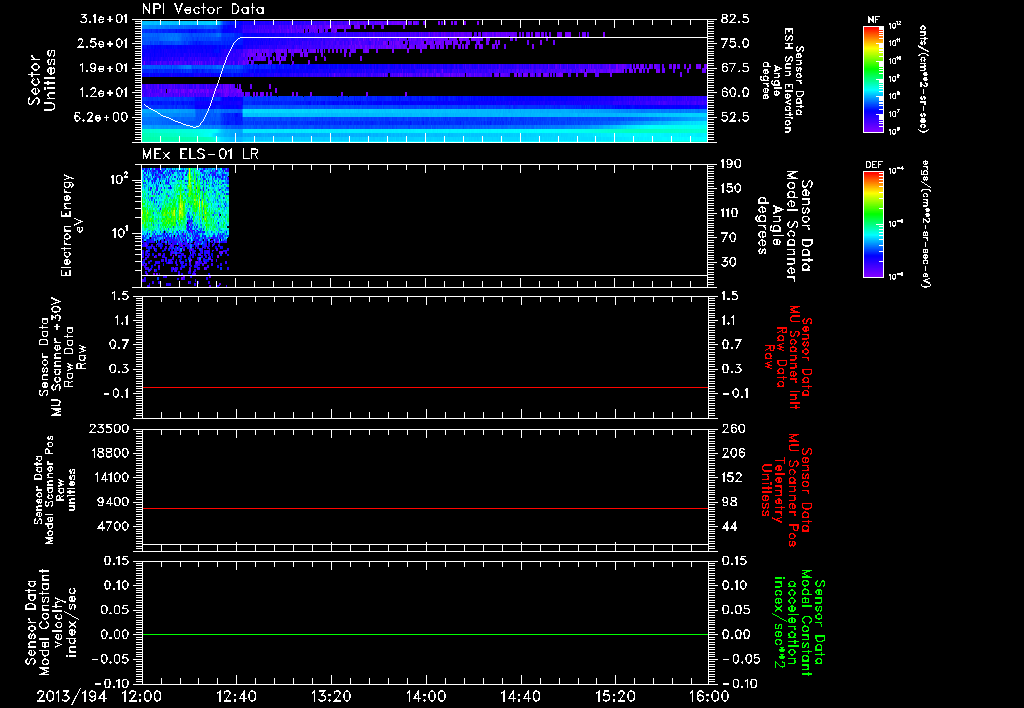Click the '52.5' sun elevation tick
Viewport: 1024px width, 708px height.
point(735,117)
